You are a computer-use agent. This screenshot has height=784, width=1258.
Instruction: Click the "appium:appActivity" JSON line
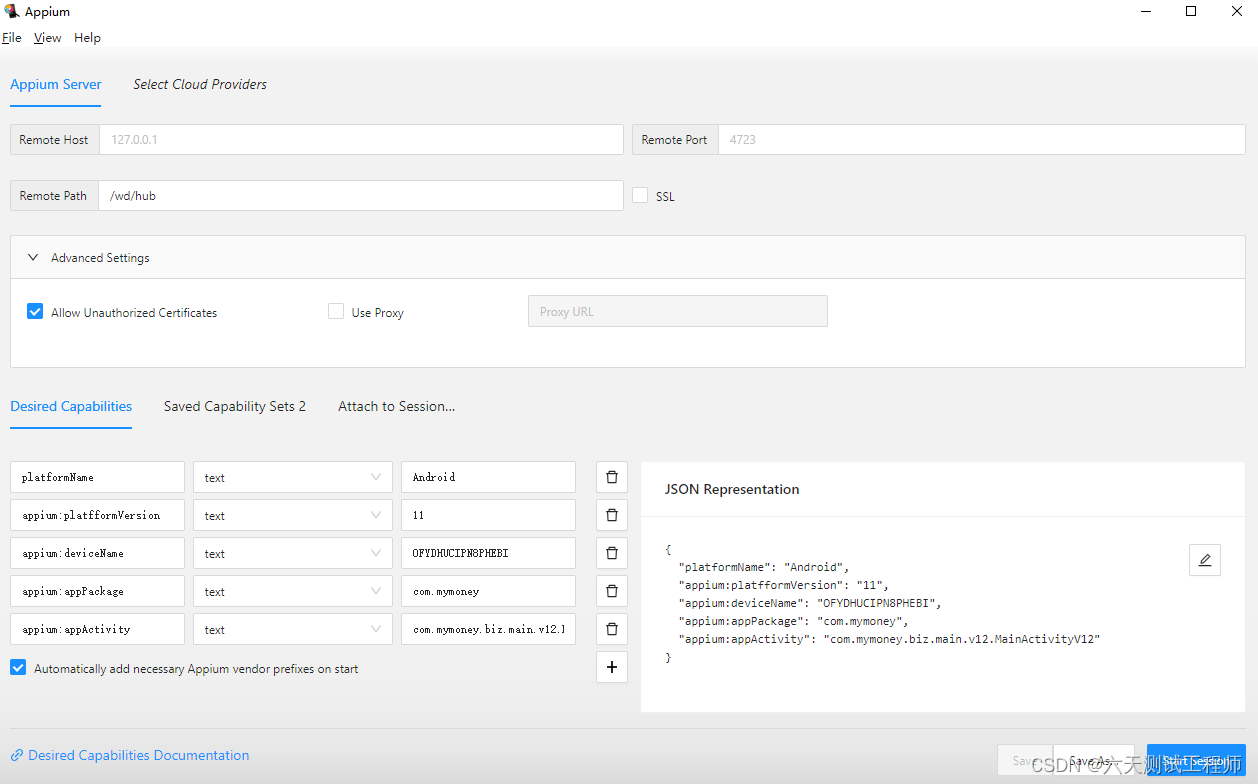pos(889,639)
